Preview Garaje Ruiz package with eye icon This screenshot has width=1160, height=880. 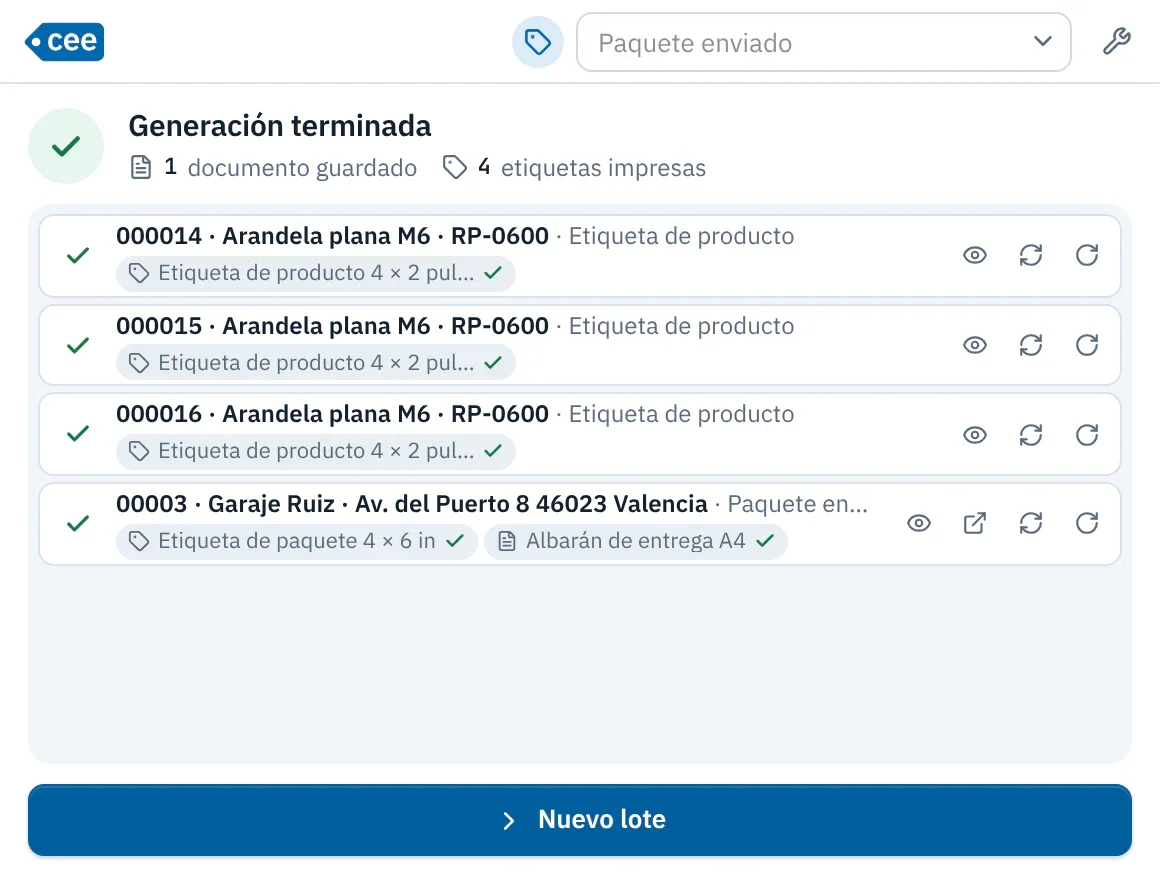click(x=919, y=524)
